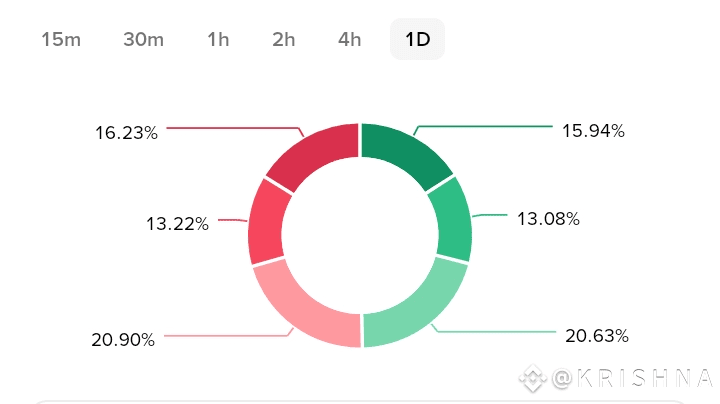Click the @KRISHNA watermark text
The height and width of the screenshot is (404, 720).
633,378
